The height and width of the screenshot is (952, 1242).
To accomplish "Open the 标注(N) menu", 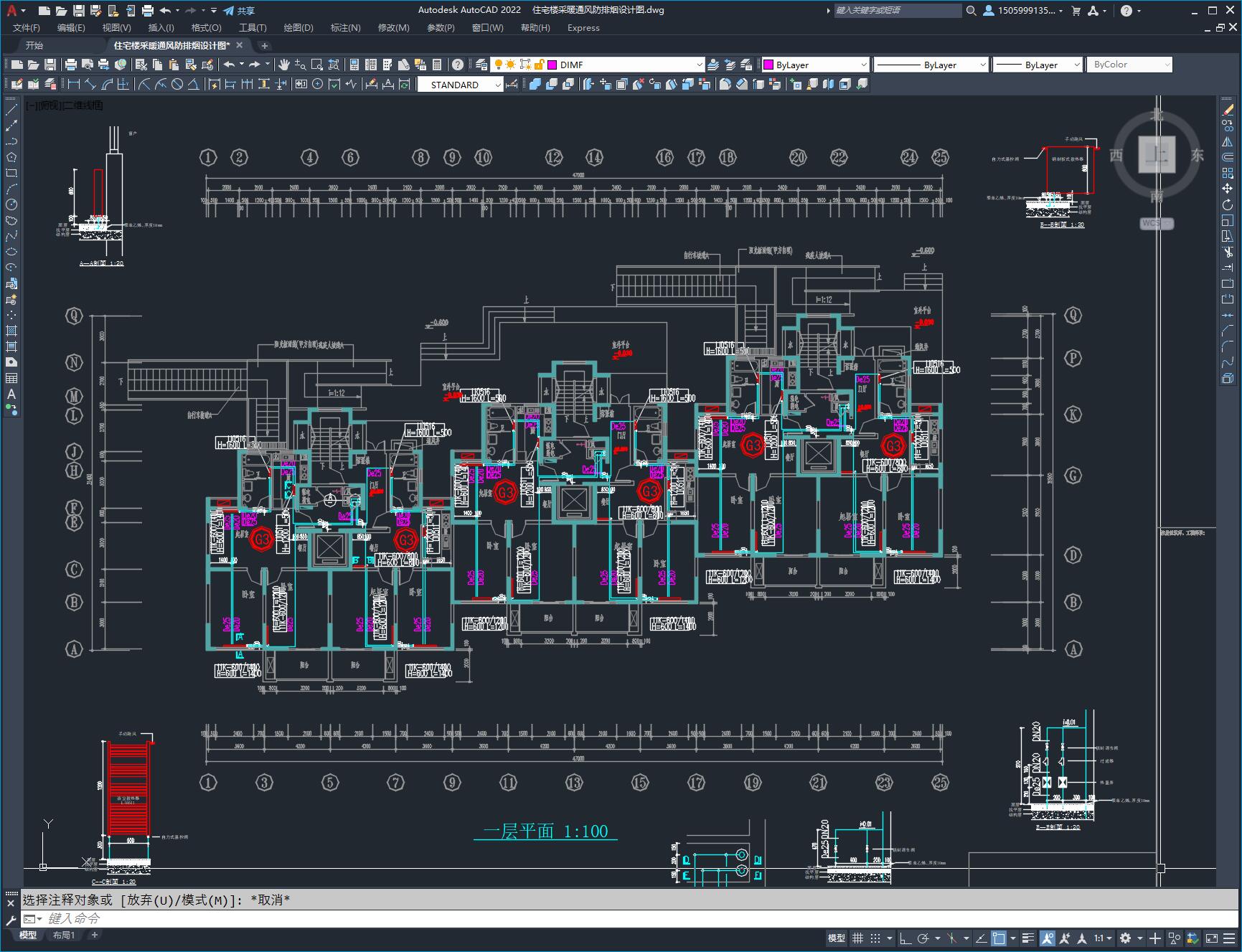I will click(345, 28).
